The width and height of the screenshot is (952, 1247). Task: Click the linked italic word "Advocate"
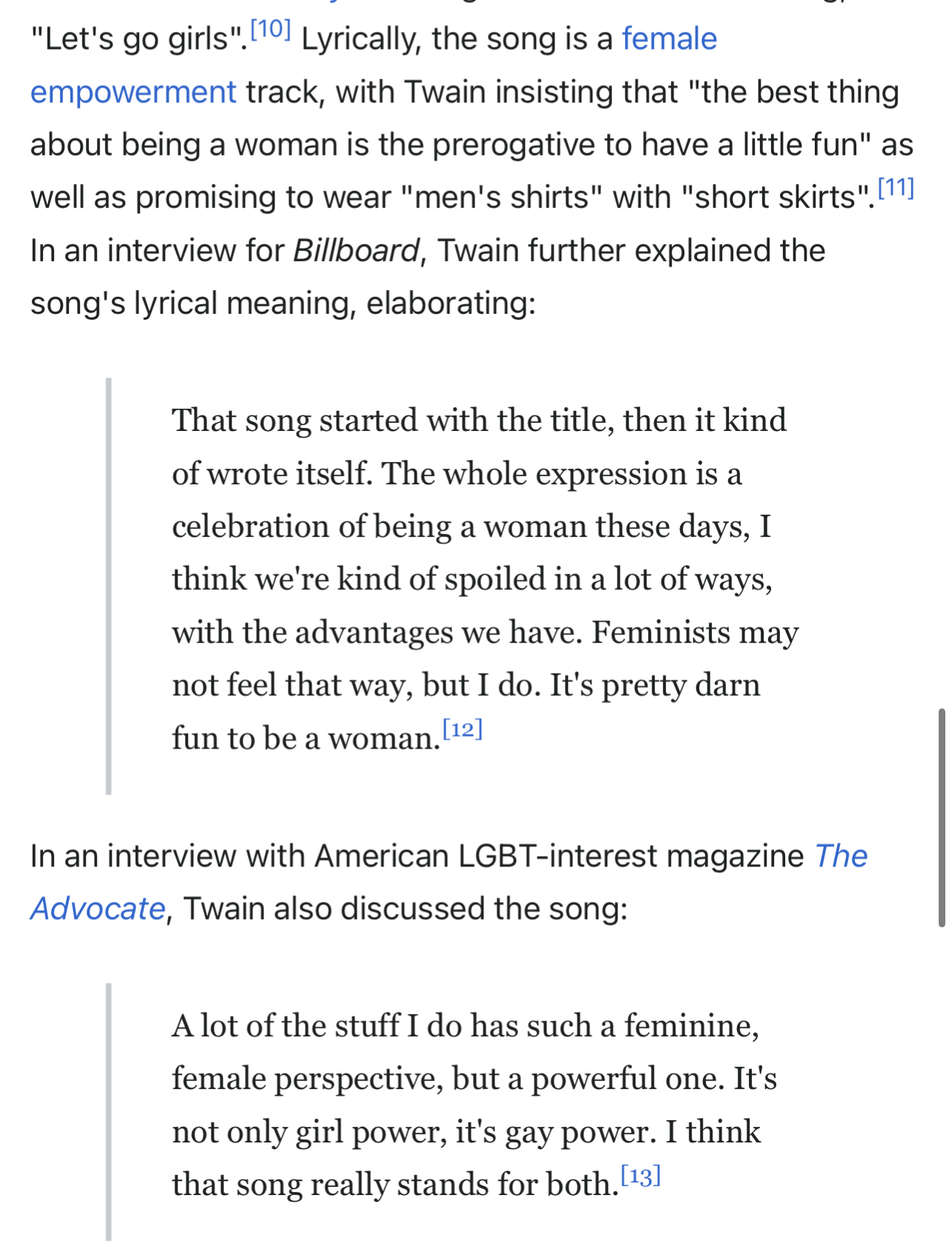click(98, 909)
